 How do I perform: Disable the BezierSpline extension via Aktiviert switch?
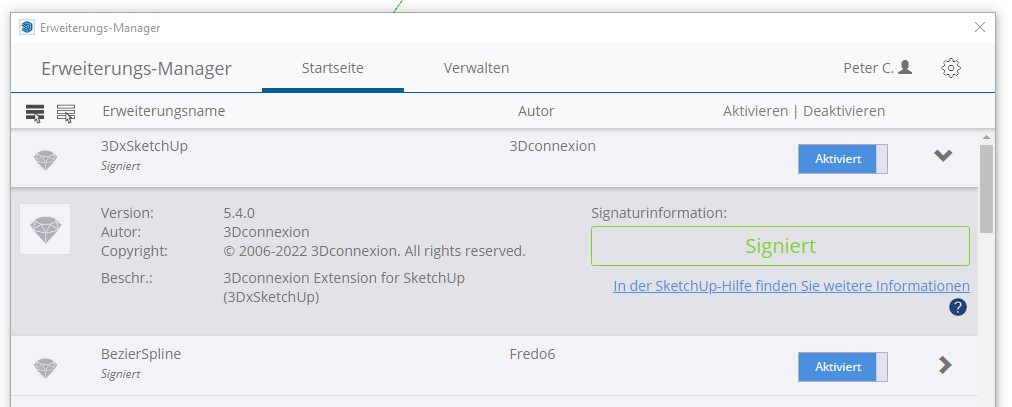842,367
